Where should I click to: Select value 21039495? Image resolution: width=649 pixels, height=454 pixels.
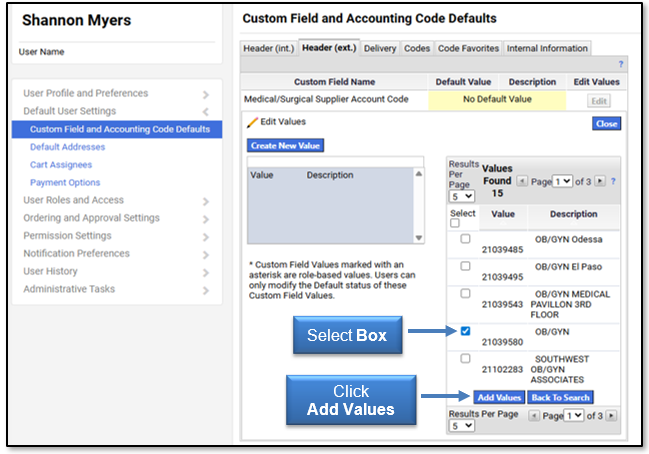tap(502, 277)
